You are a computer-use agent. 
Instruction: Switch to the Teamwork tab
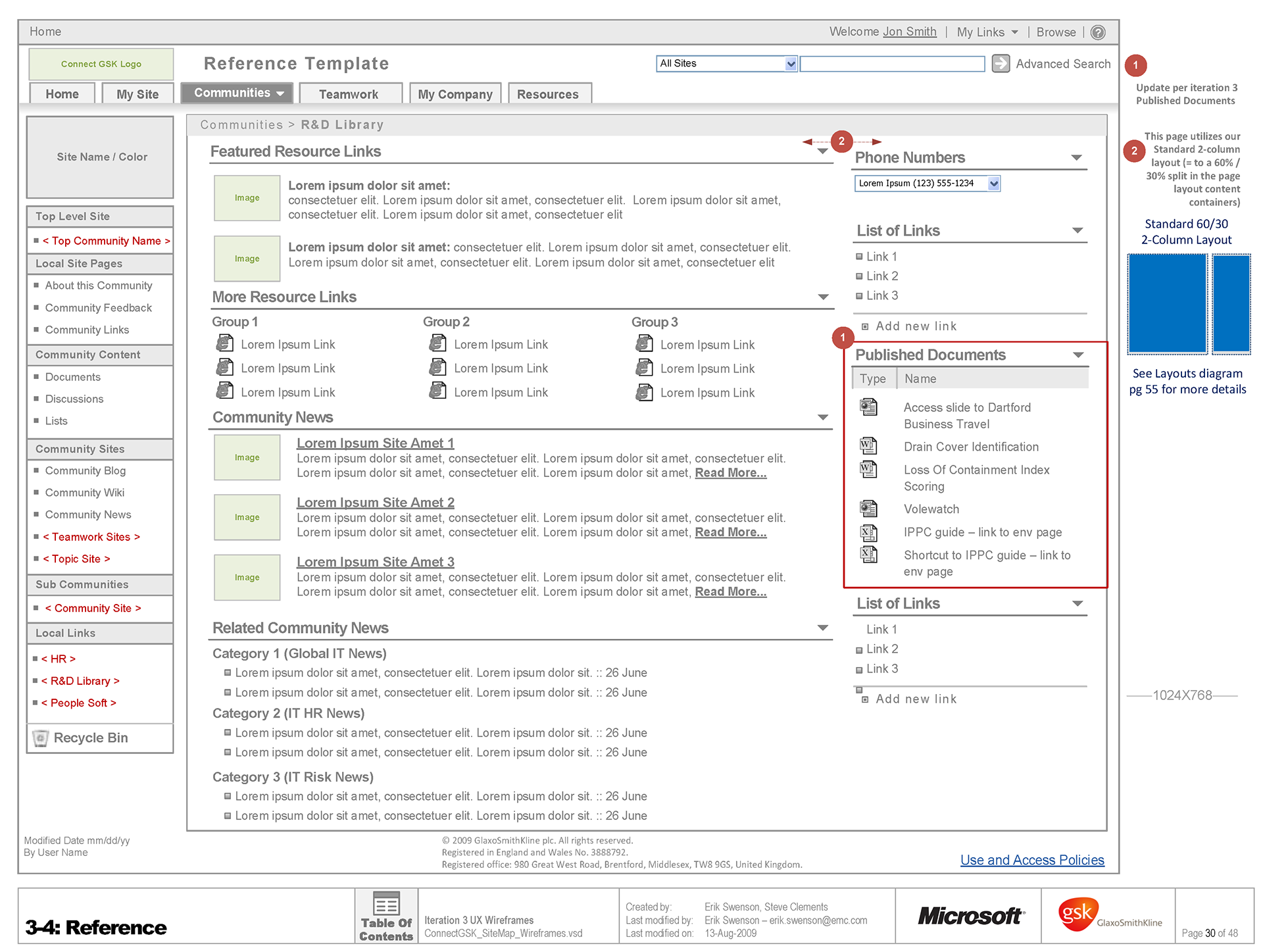pyautogui.click(x=349, y=94)
